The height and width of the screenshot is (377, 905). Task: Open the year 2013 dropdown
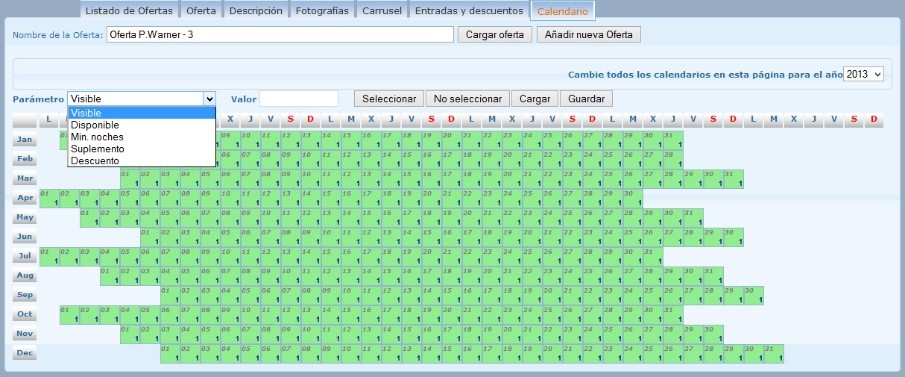coord(863,74)
